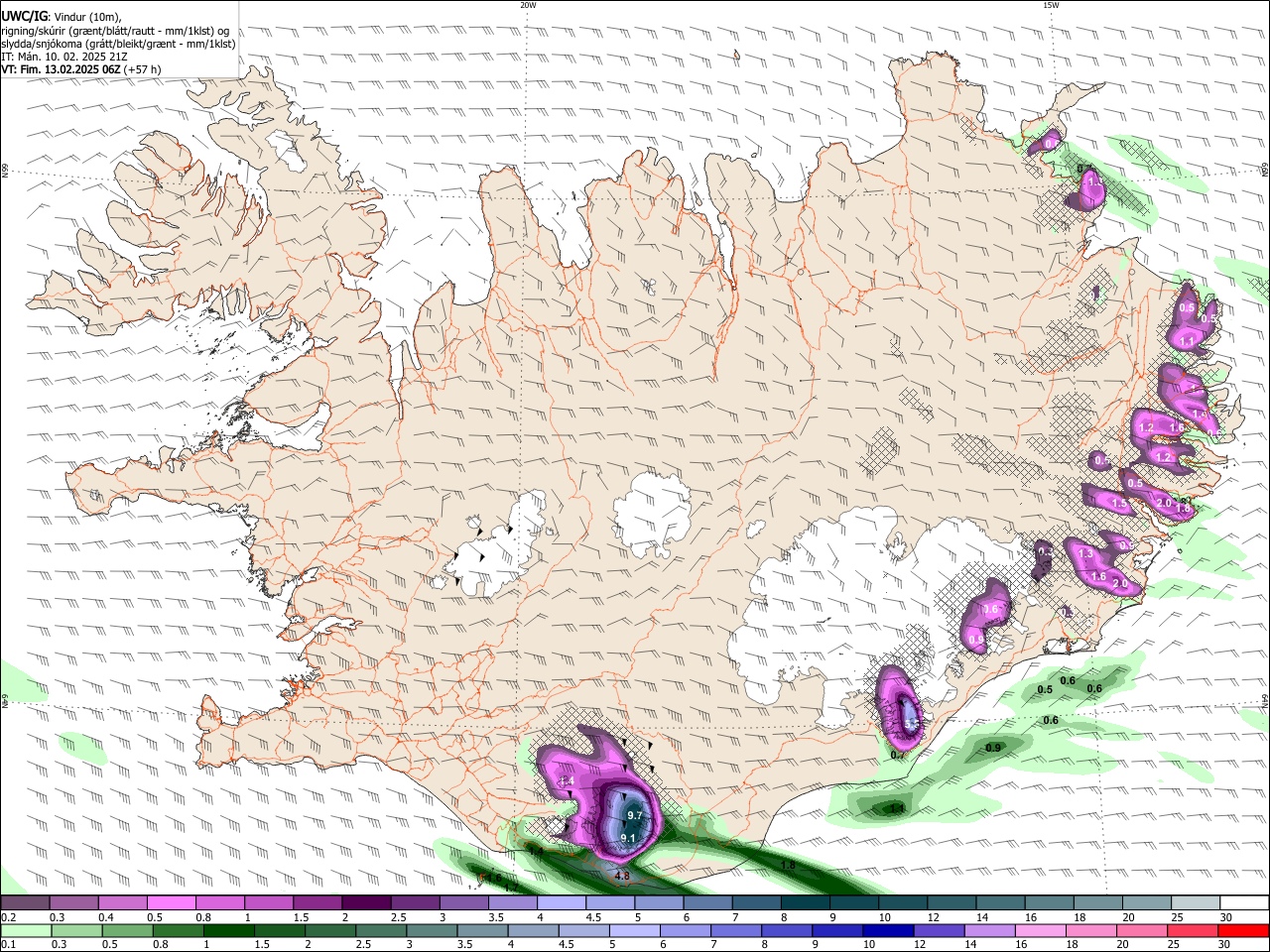Pick the red 30 swatch in lower scale

(x=1244, y=931)
